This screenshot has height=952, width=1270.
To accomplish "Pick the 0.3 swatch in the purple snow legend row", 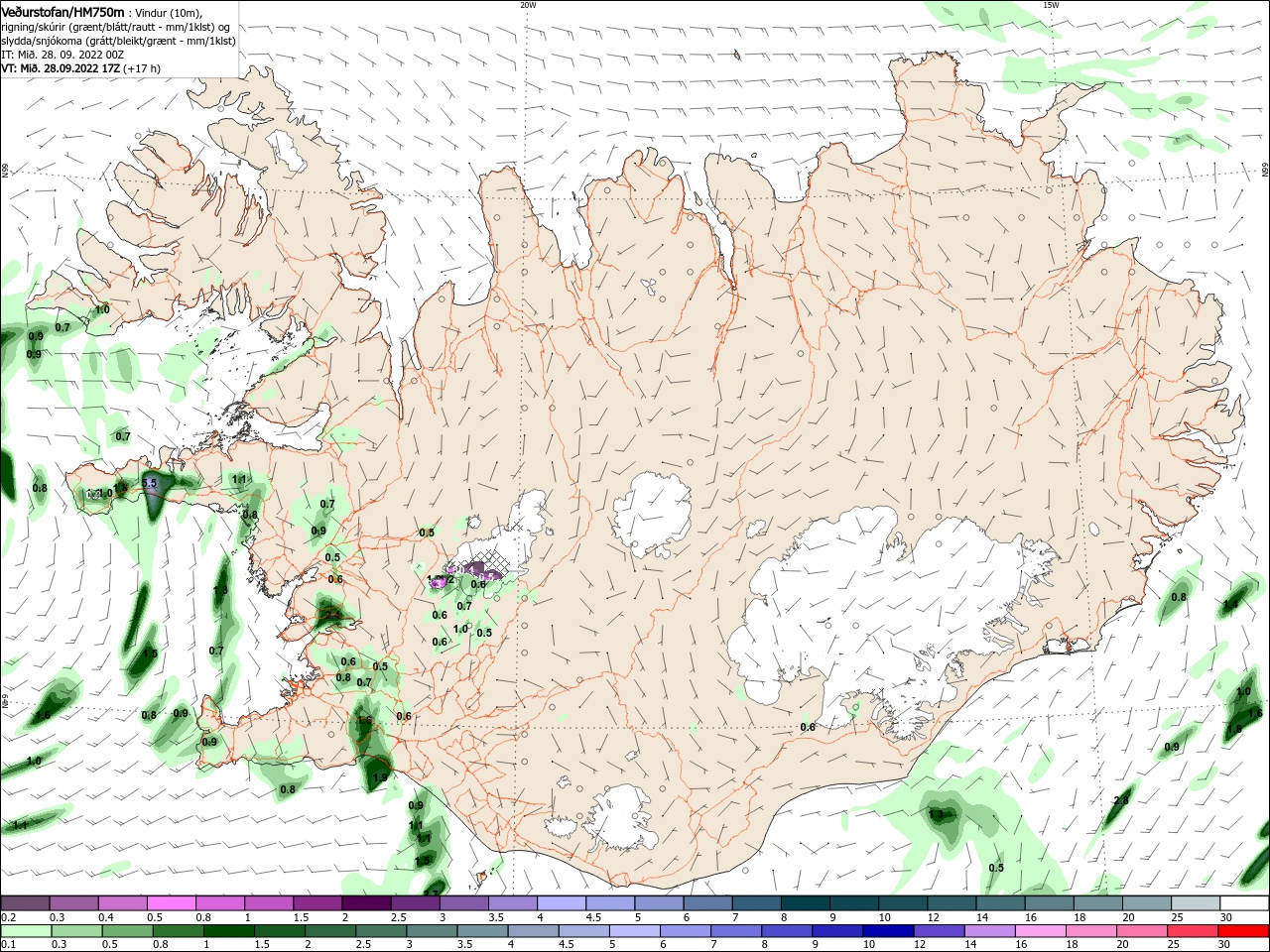I will pos(74,902).
